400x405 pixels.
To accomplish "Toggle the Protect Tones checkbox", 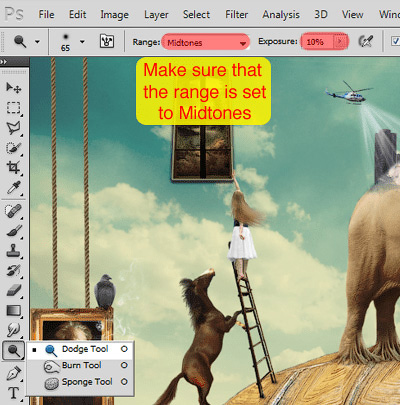I will 396,41.
